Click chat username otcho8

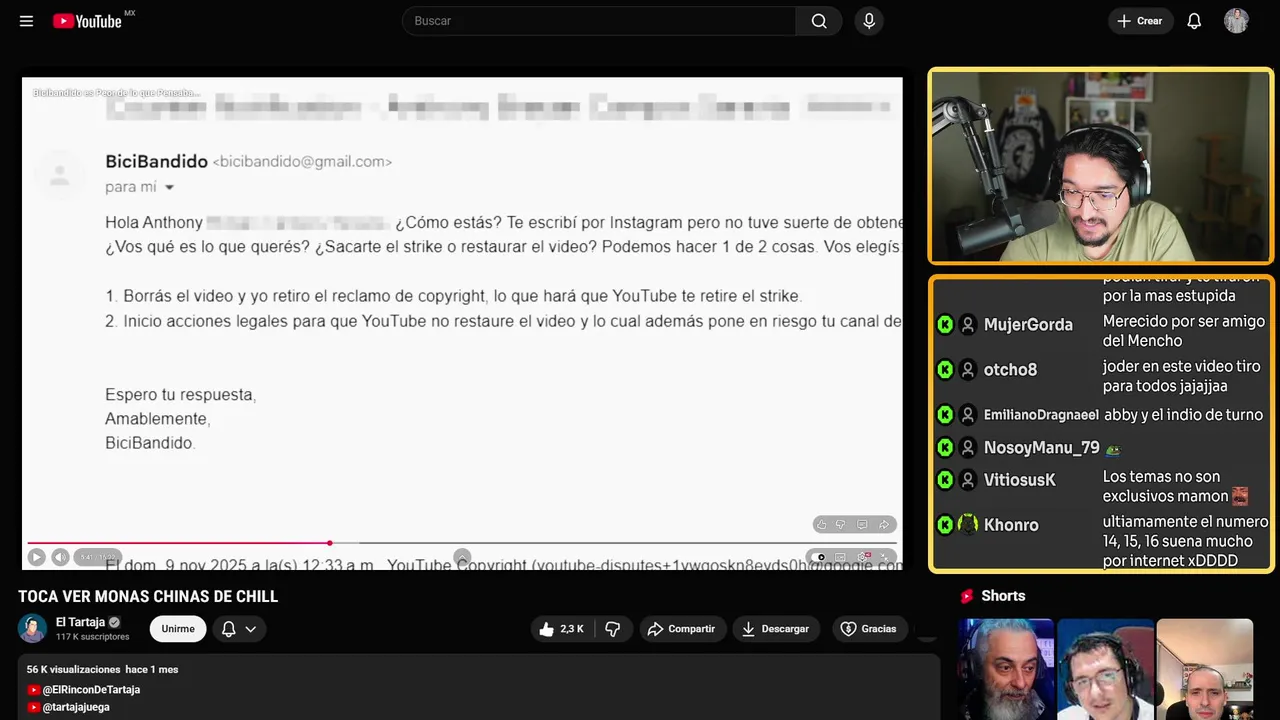(x=1010, y=370)
